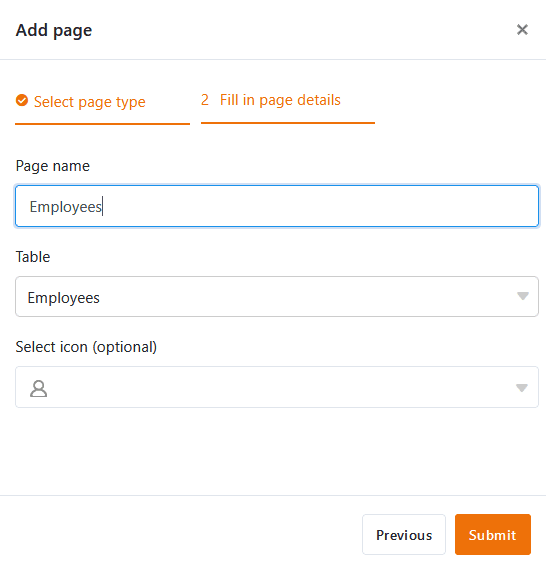Click the orange checkmark beside Select page type
Screen dimensions: 546x571
click(x=22, y=100)
